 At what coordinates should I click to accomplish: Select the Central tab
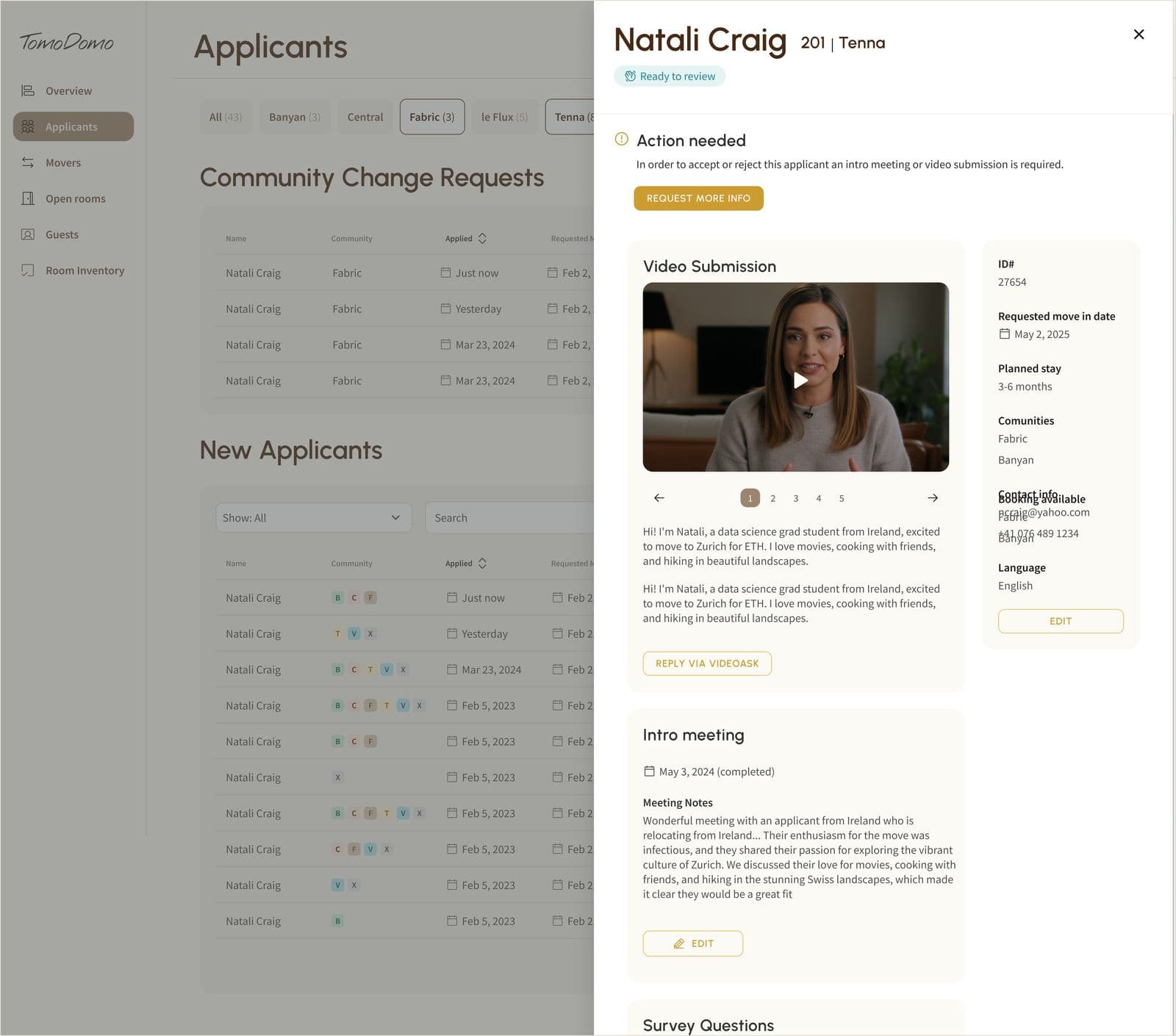pos(365,117)
